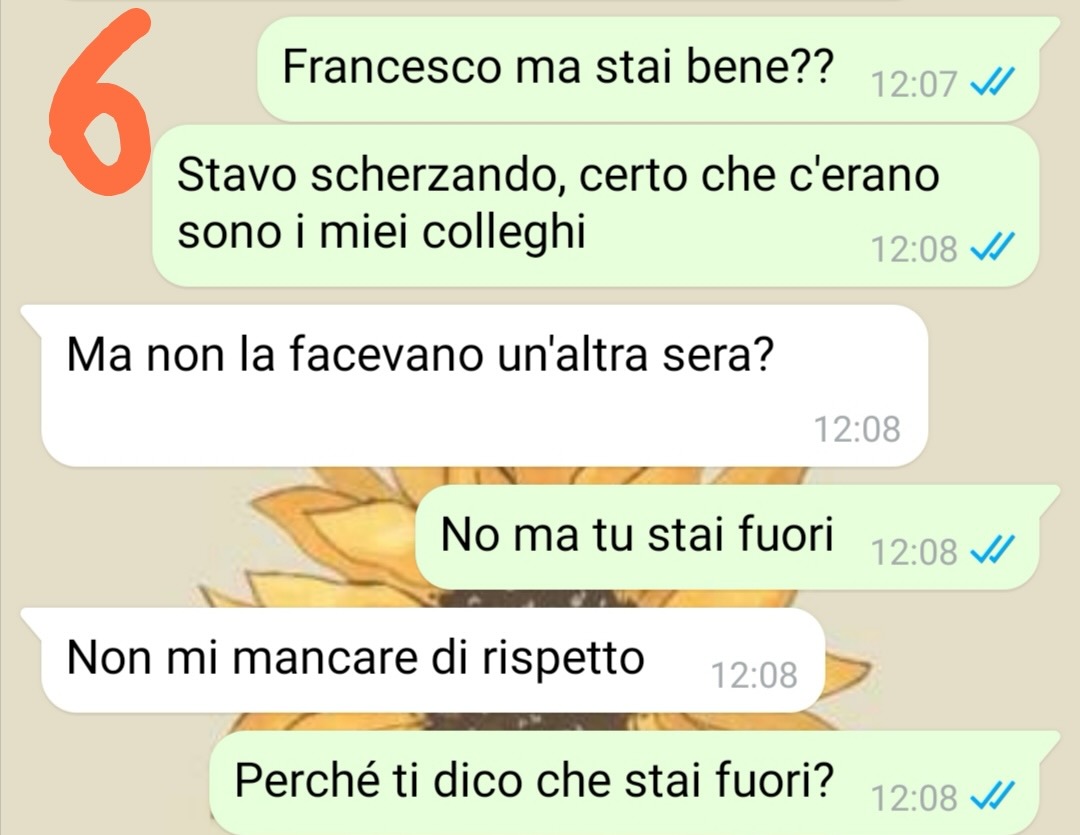Viewport: 1080px width, 835px height.
Task: Tap the blue read-receipt checkmarks at 12:07
Action: tap(992, 83)
